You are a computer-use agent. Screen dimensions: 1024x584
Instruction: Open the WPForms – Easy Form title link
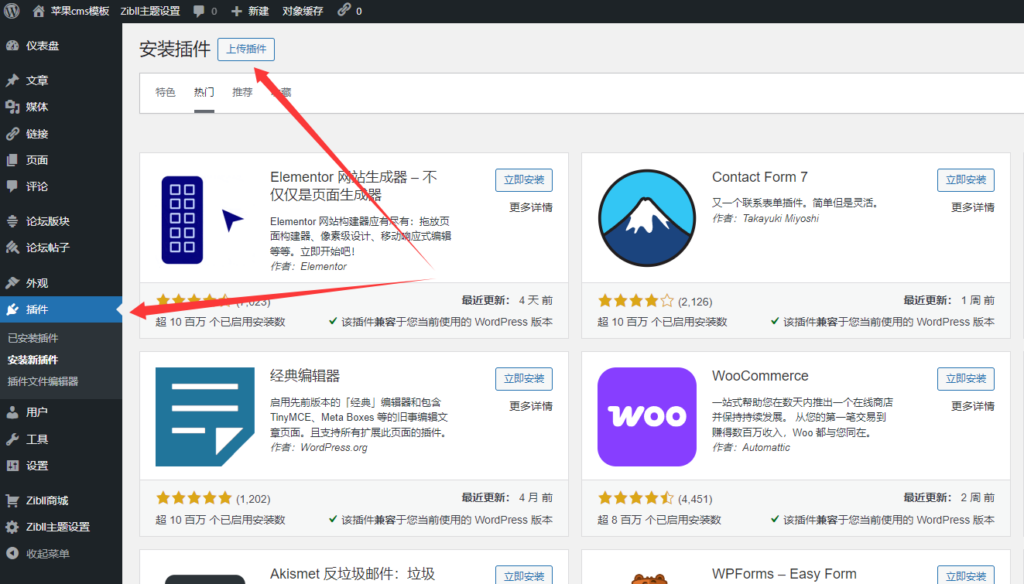pyautogui.click(x=784, y=574)
